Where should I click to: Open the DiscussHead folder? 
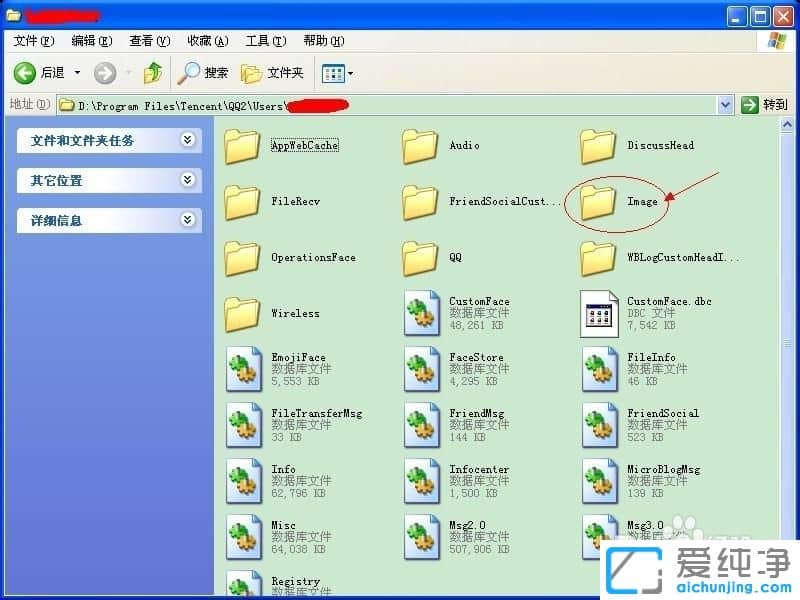click(x=598, y=145)
